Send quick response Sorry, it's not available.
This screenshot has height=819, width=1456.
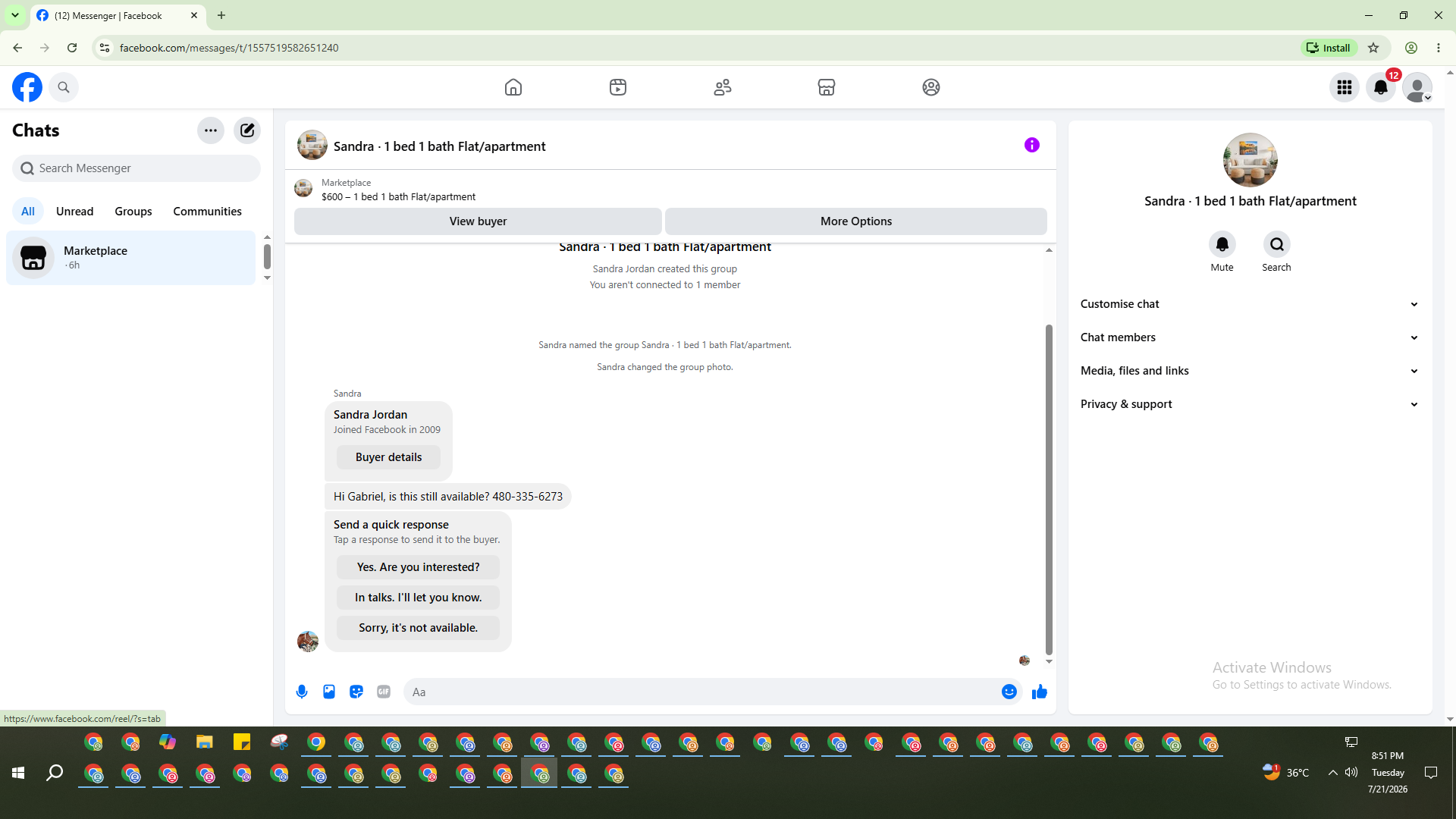[x=419, y=628]
